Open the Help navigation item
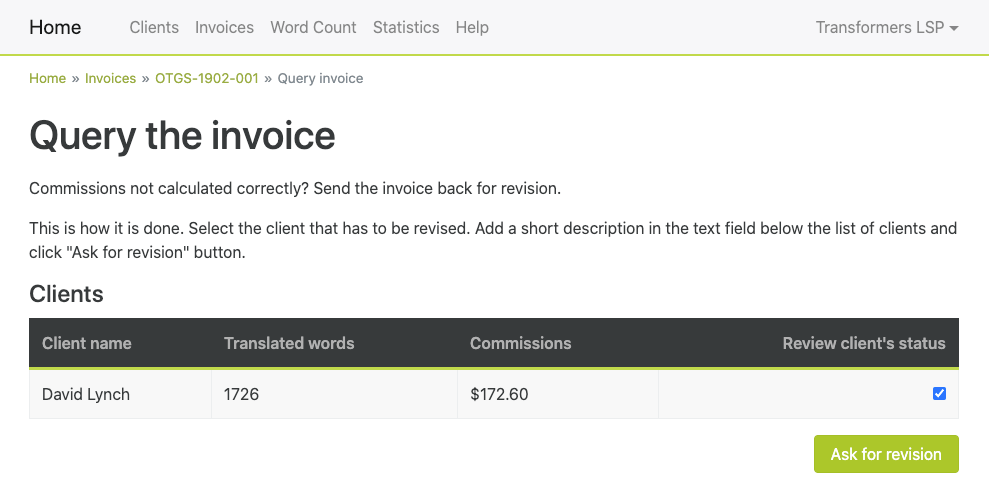 pos(472,27)
